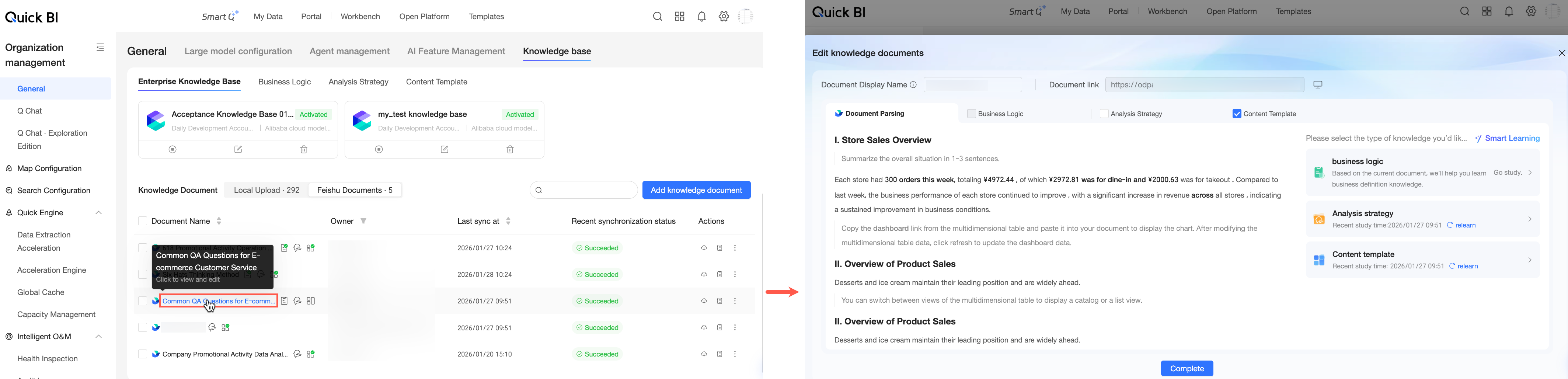Click the orange Analysis strategy card icon
The image size is (1568, 379).
(x=1319, y=220)
